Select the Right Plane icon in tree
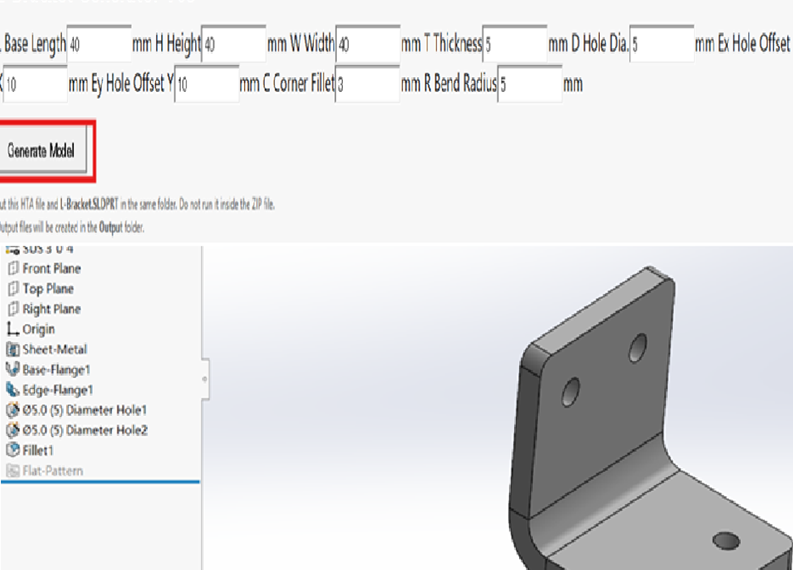The height and width of the screenshot is (570, 793). pyautogui.click(x=13, y=309)
